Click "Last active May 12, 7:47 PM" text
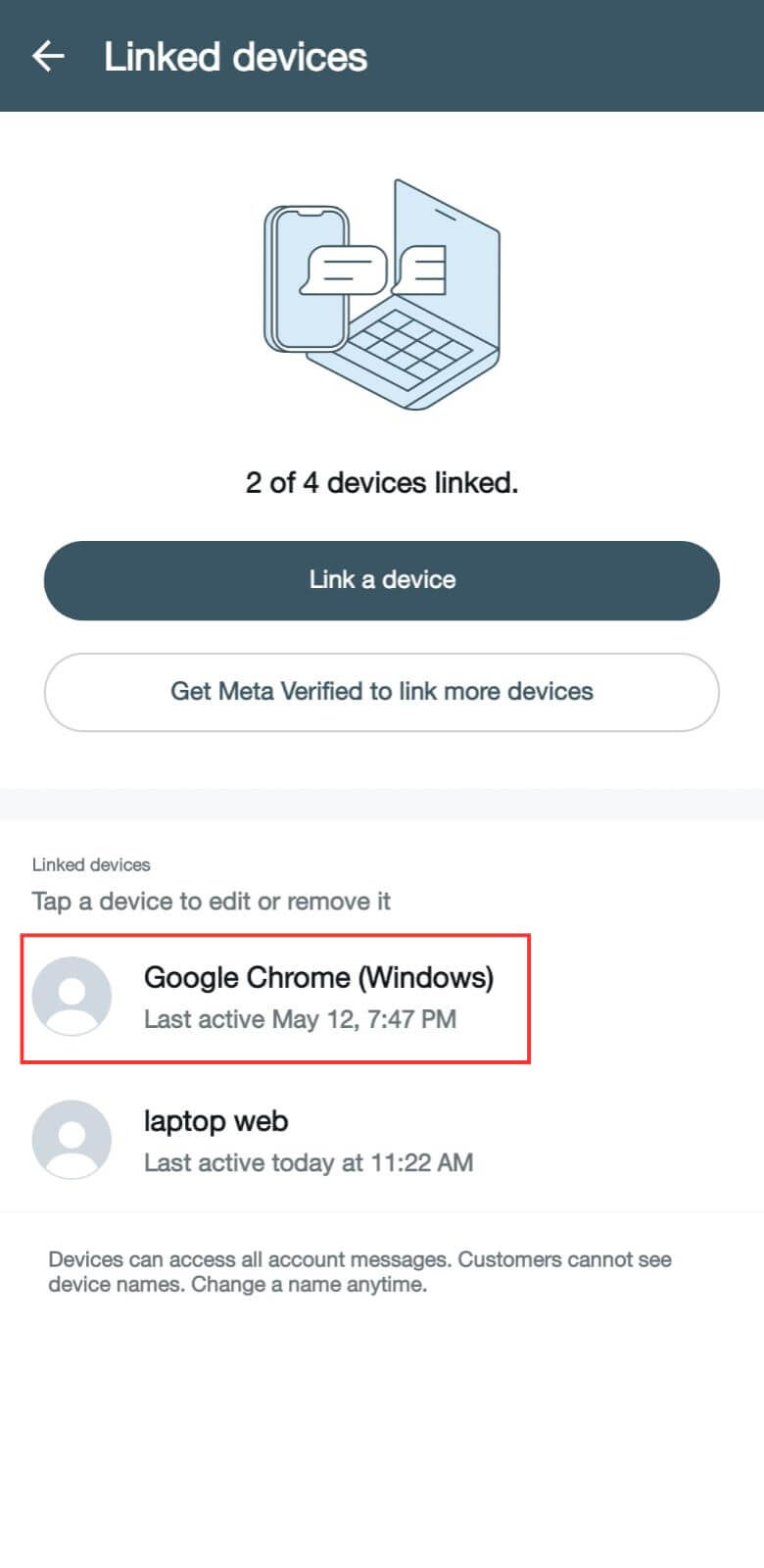Viewport: 764px width, 1568px height. click(x=300, y=1020)
